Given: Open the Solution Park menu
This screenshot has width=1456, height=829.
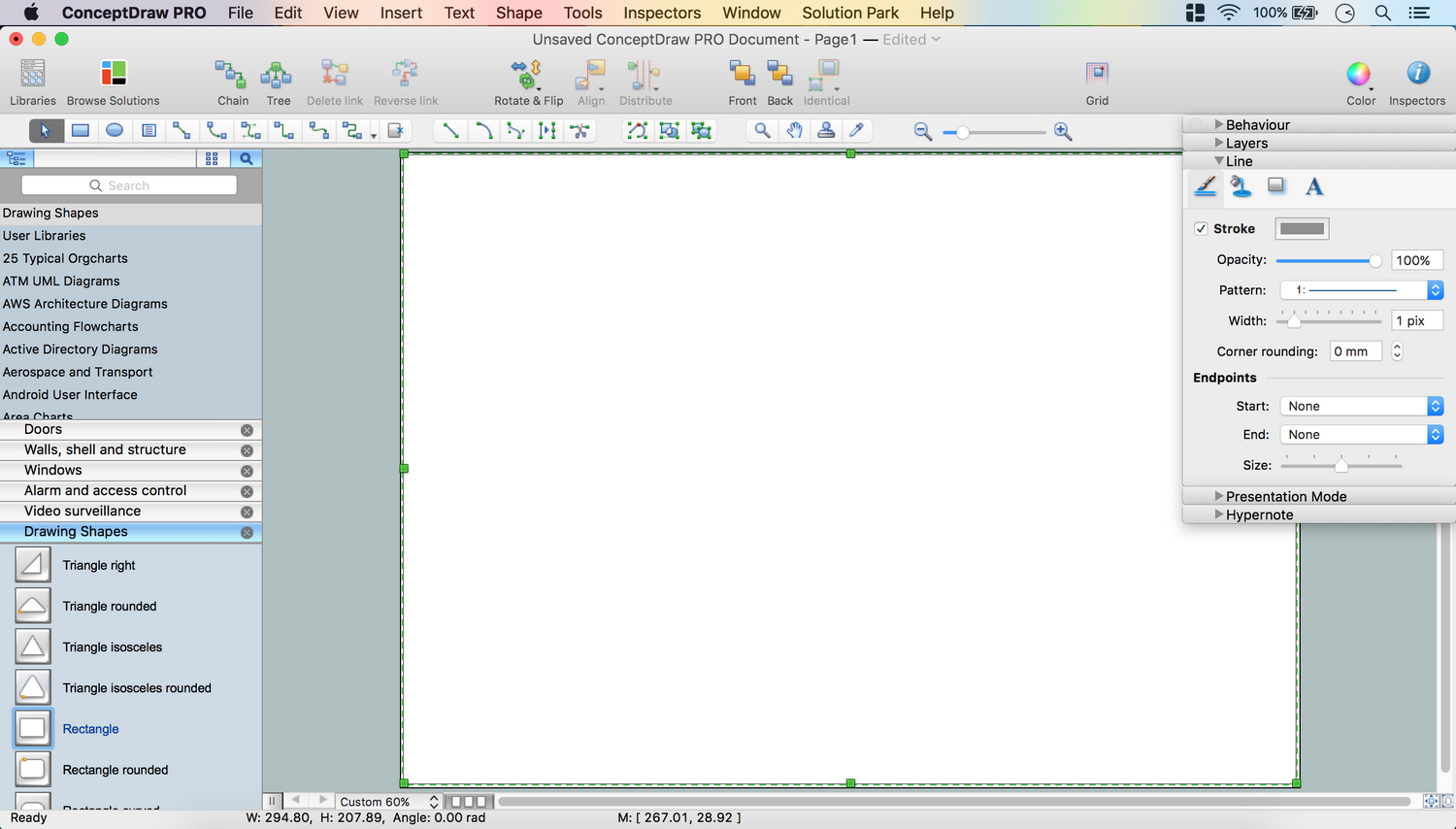Looking at the screenshot, I should coord(850,13).
